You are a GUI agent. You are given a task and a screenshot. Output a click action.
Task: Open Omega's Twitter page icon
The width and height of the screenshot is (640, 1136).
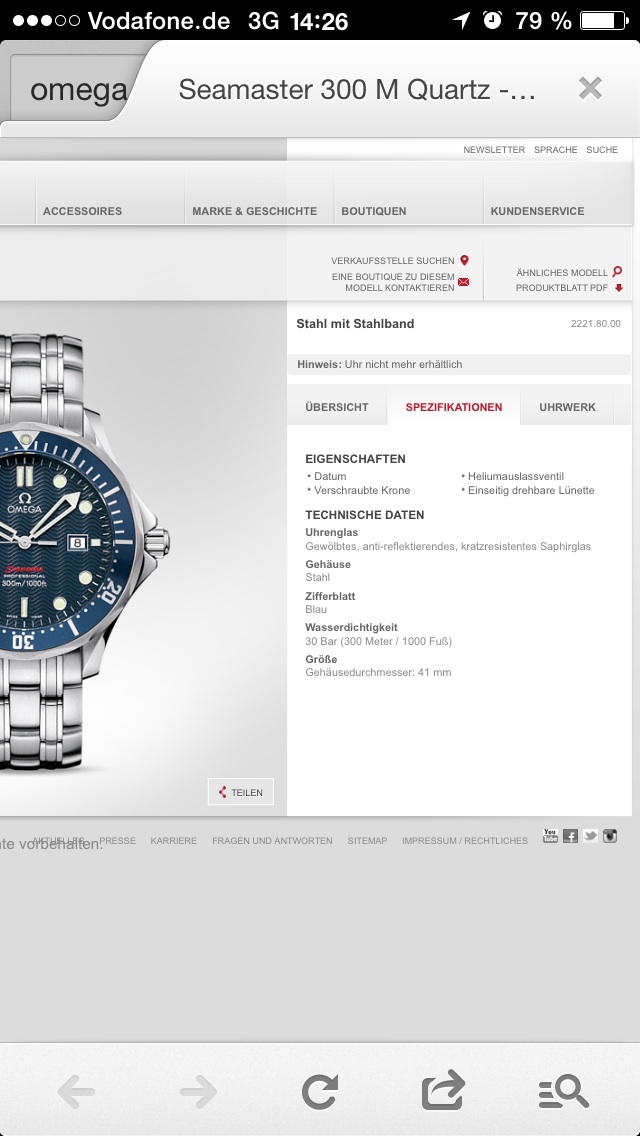click(x=590, y=836)
